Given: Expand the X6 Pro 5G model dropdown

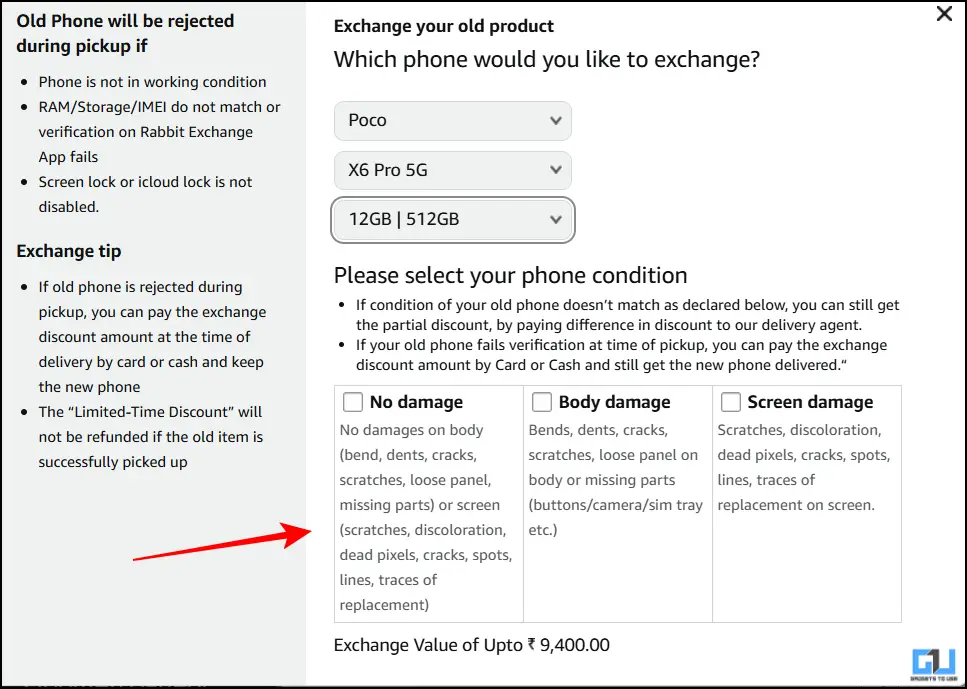Looking at the screenshot, I should [453, 170].
